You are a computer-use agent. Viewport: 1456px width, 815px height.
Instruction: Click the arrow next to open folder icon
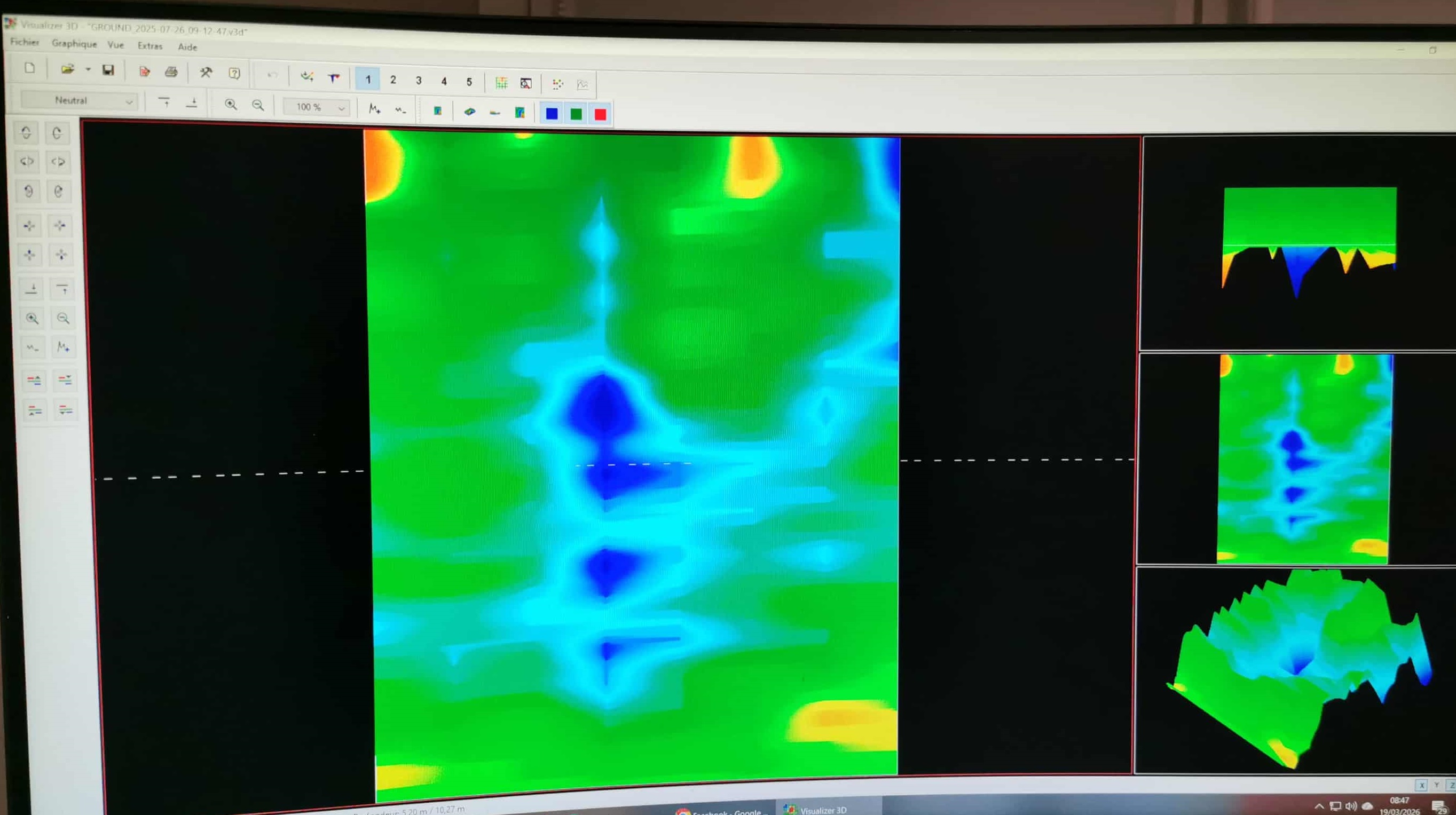88,69
